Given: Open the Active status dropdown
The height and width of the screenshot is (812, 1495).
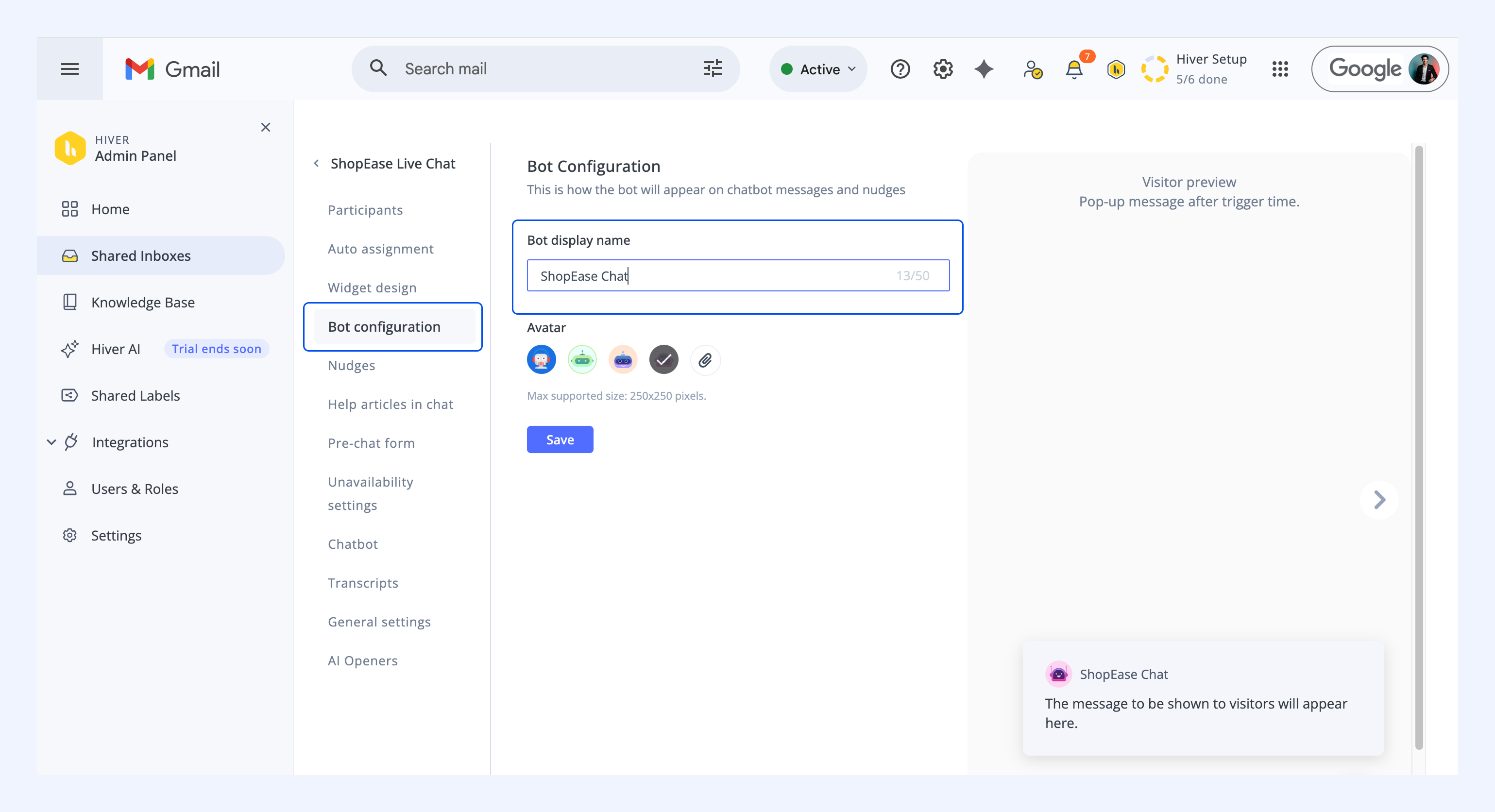Looking at the screenshot, I should pos(818,69).
